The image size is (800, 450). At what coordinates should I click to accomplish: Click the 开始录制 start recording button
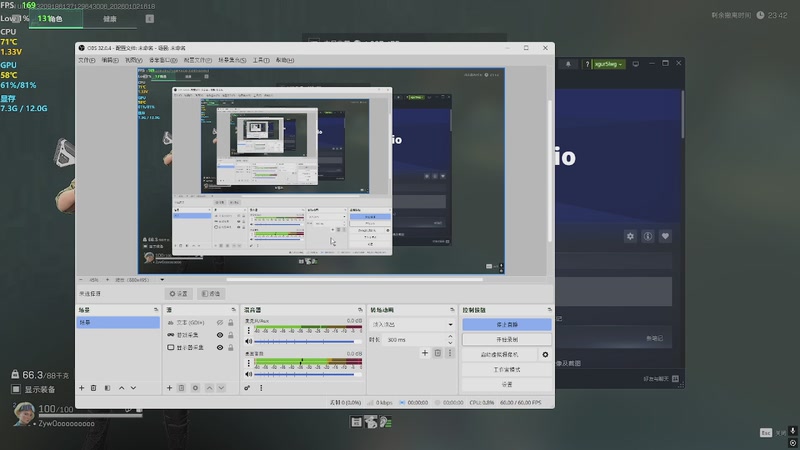pyautogui.click(x=507, y=339)
